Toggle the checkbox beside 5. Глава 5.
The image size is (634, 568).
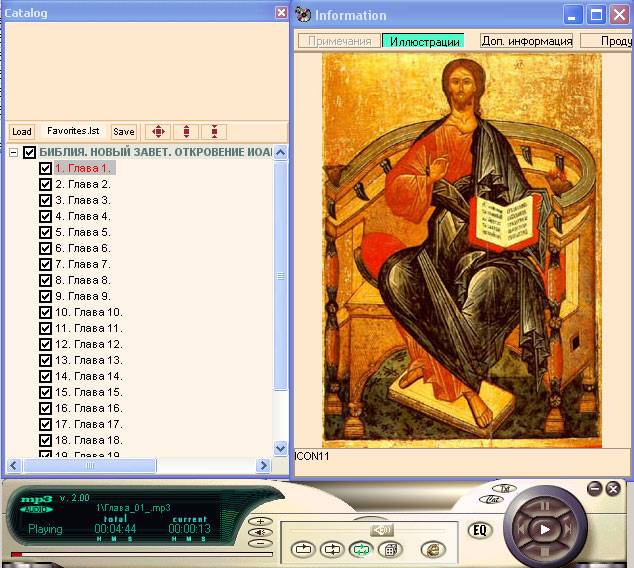coord(45,232)
